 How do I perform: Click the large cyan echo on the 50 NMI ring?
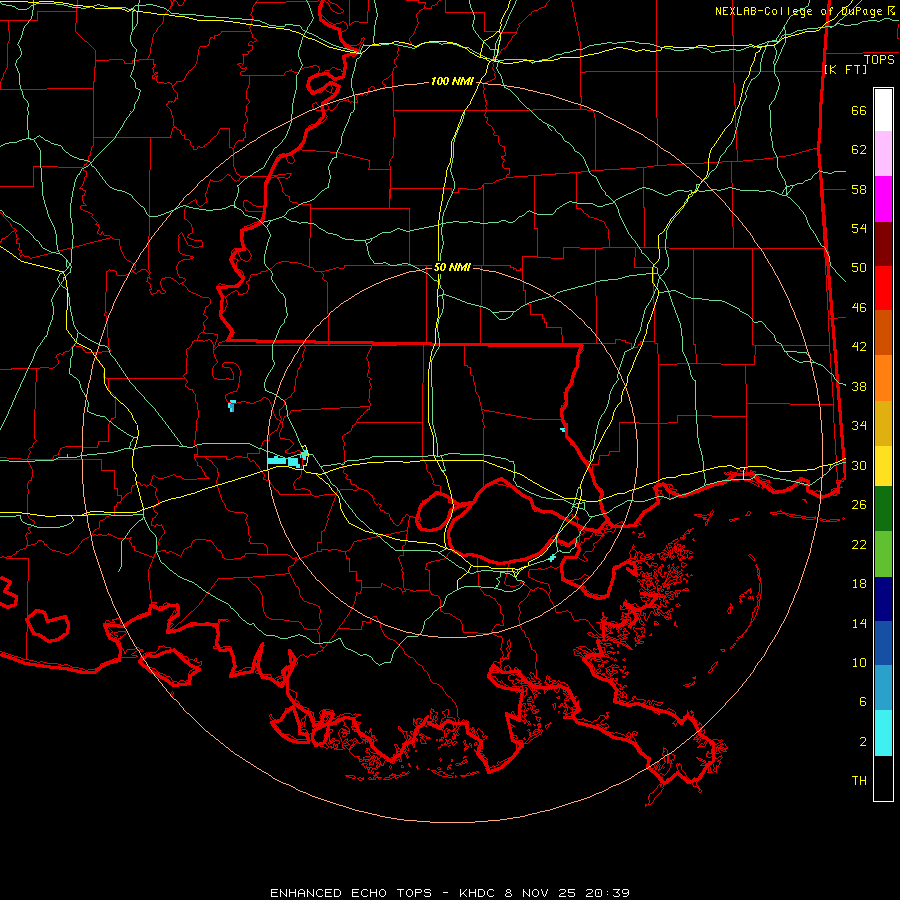[x=283, y=460]
